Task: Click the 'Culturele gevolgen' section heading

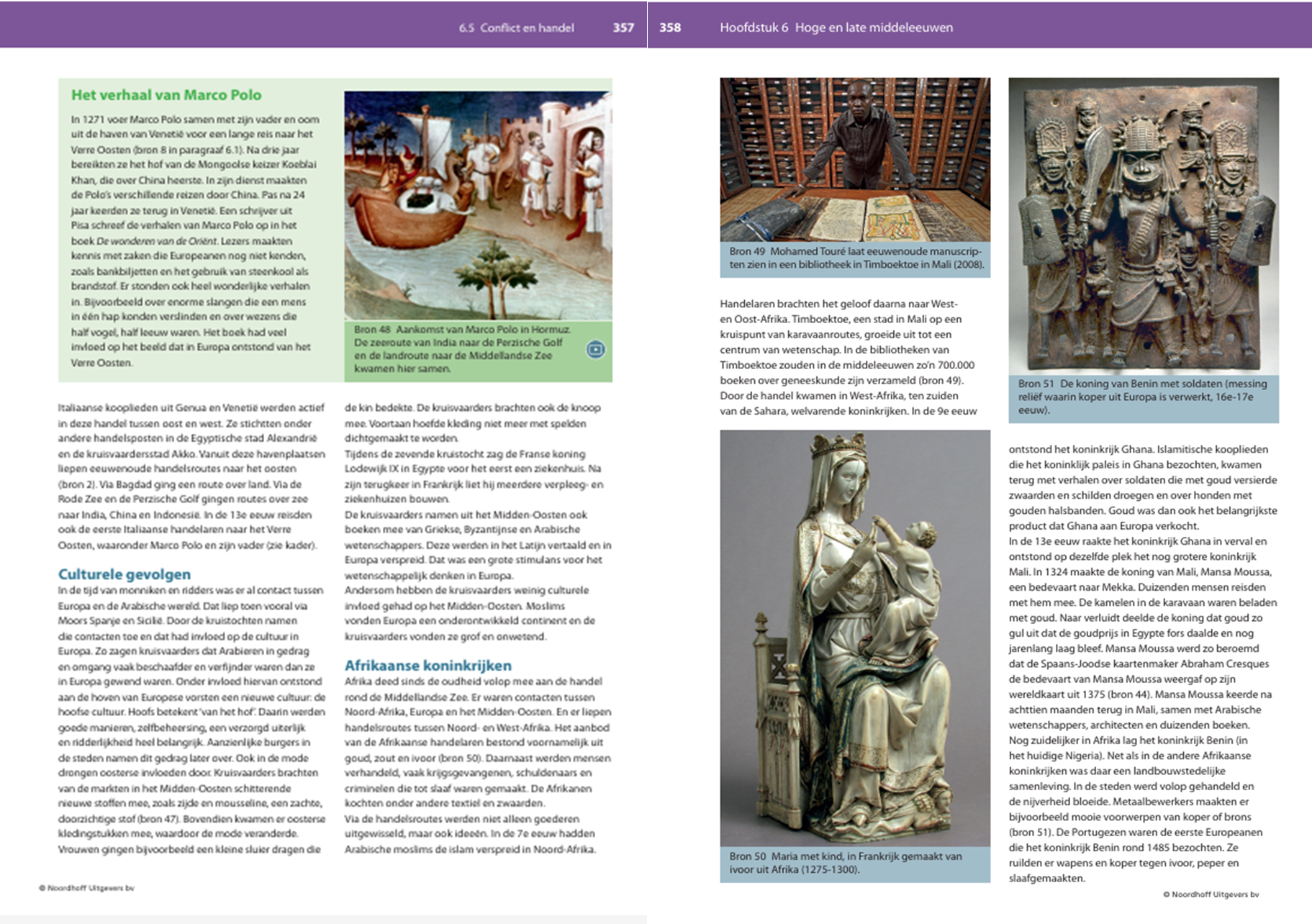Action: point(125,574)
